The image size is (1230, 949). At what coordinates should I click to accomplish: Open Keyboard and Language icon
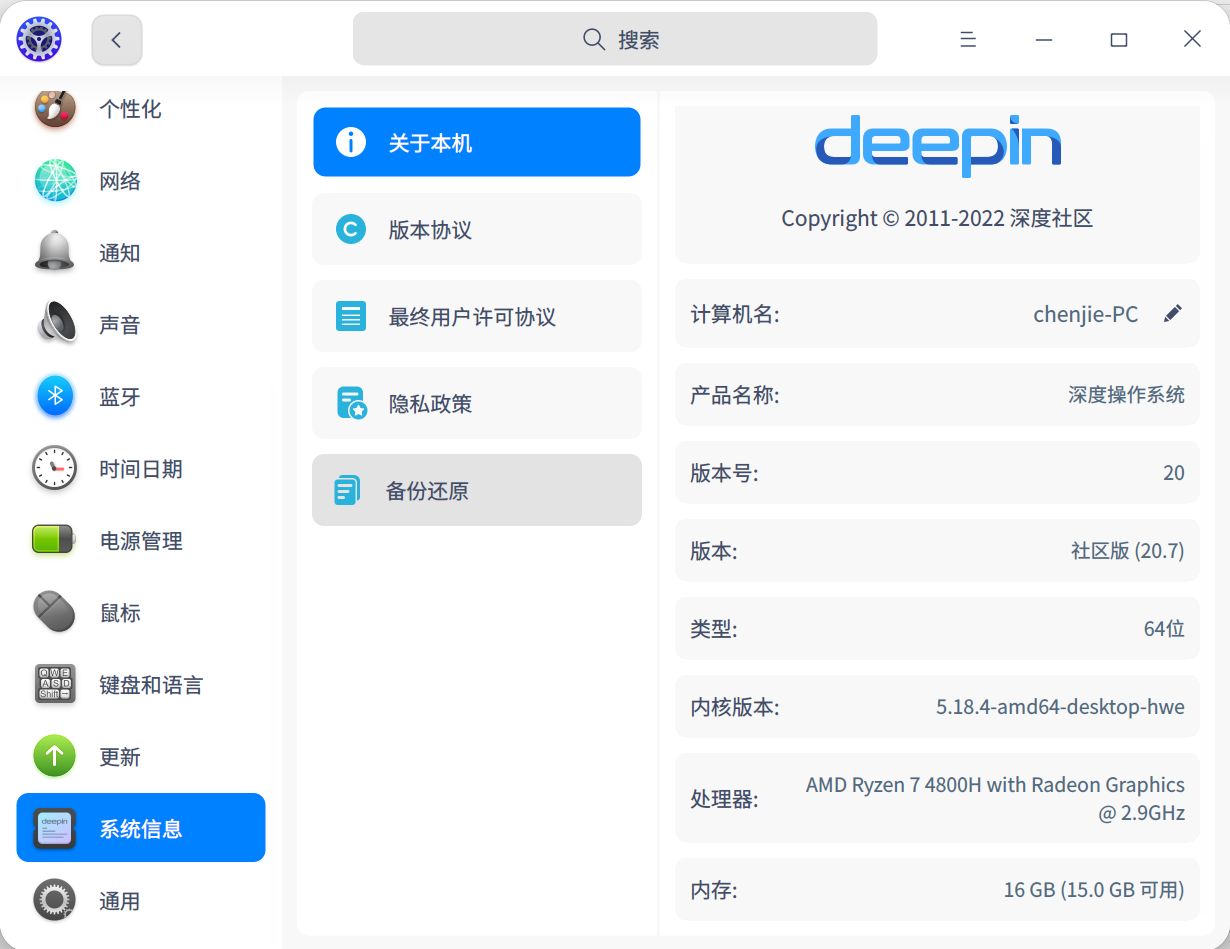[x=55, y=685]
